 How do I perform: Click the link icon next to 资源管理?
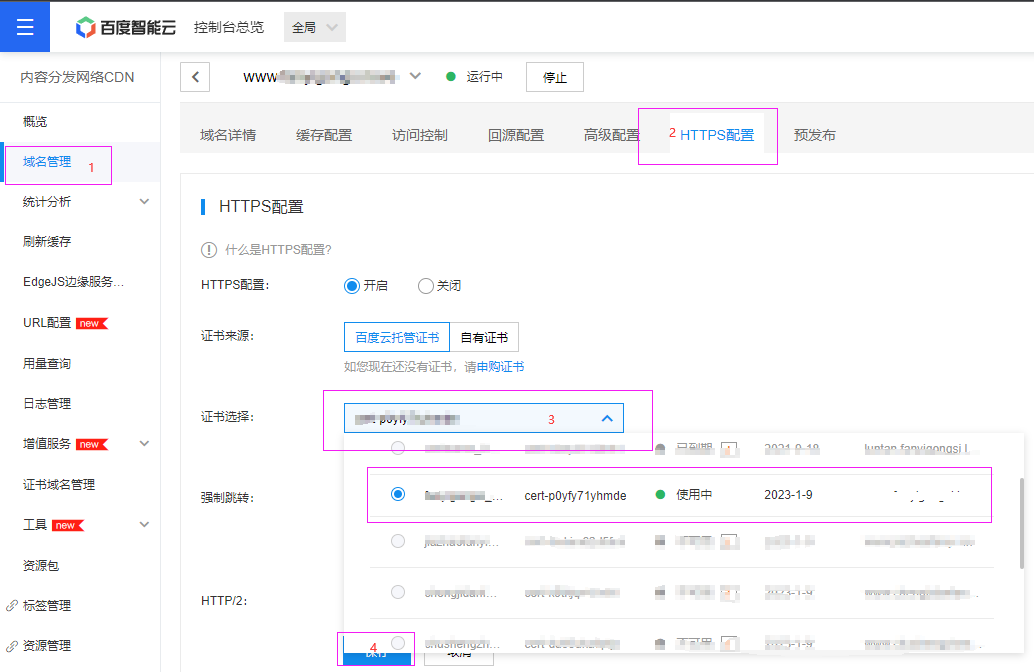click(x=12, y=646)
